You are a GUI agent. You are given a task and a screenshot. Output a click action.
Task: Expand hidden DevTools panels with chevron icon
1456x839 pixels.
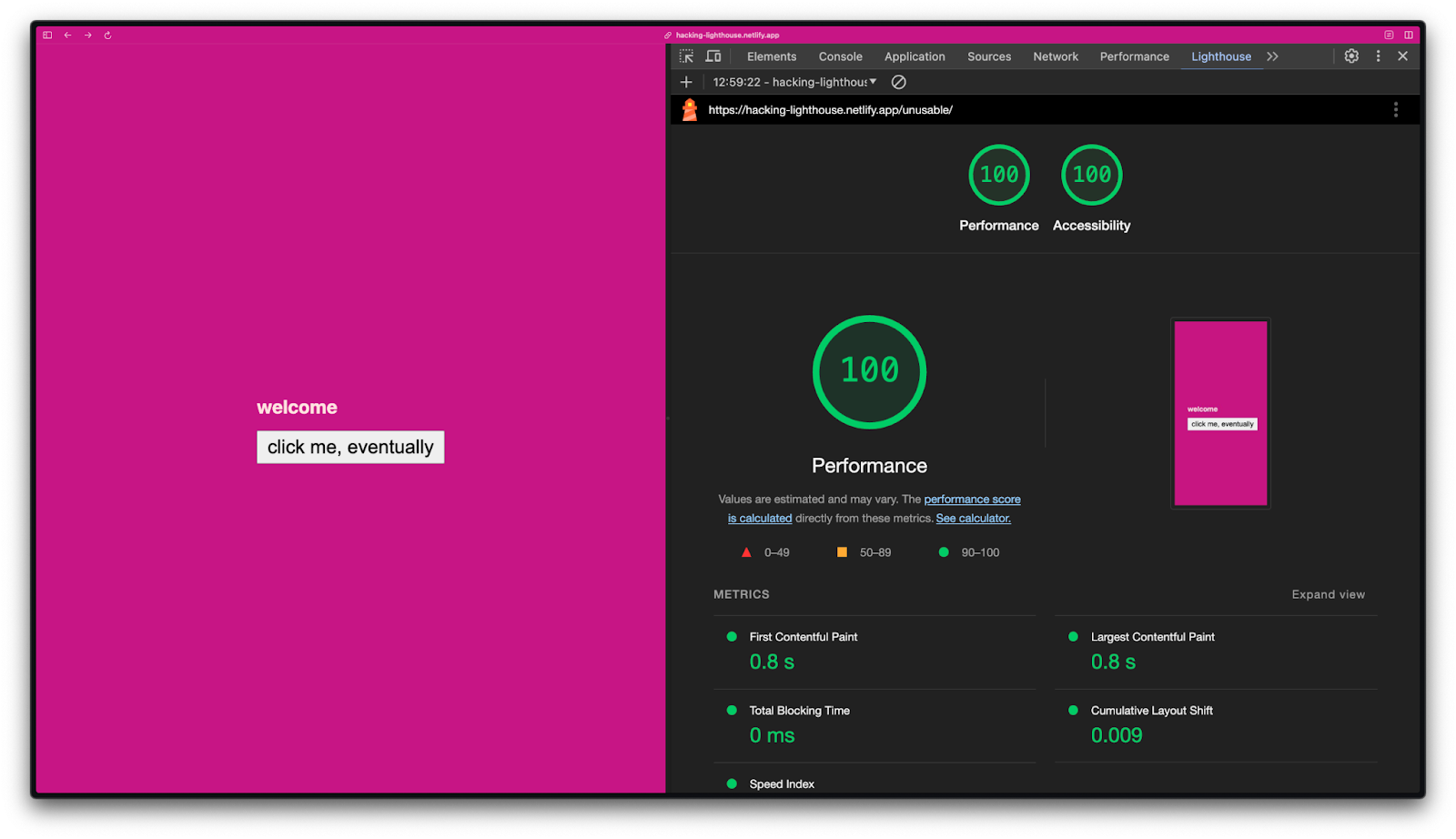pos(1271,56)
